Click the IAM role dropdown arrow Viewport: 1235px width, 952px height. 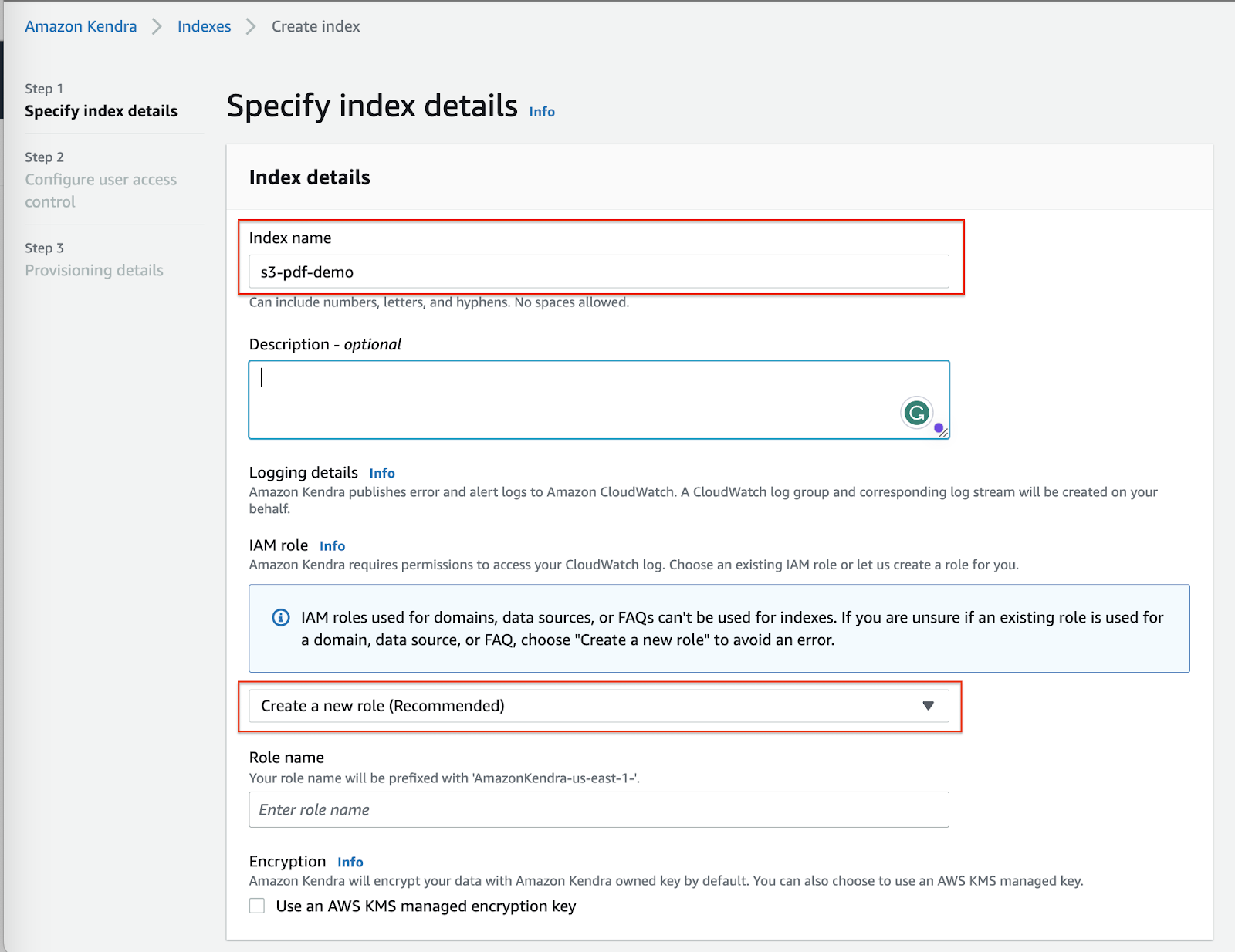tap(929, 706)
